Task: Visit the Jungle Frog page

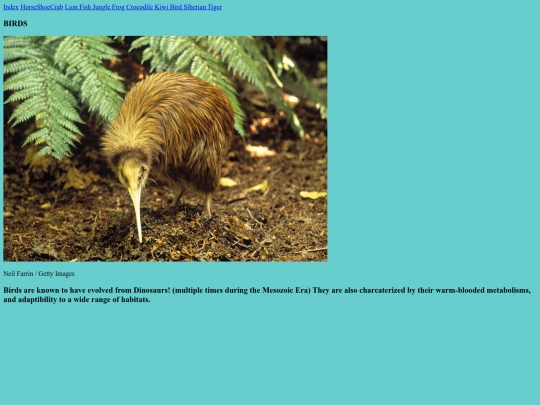Action: coord(108,7)
